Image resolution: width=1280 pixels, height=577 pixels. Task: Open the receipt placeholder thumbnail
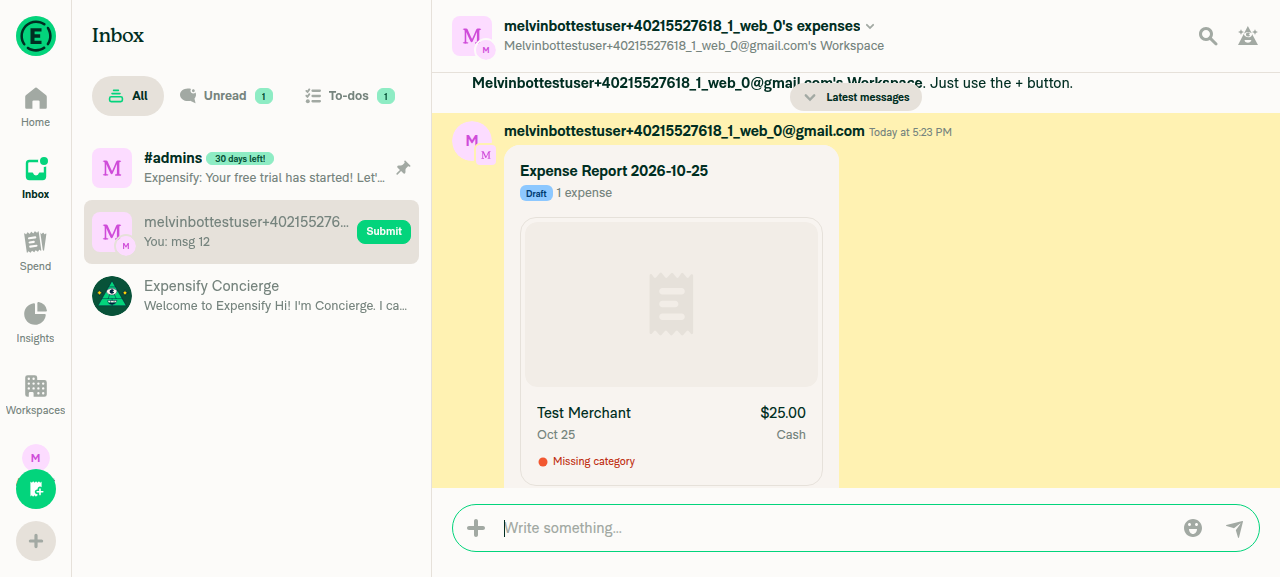click(x=671, y=304)
